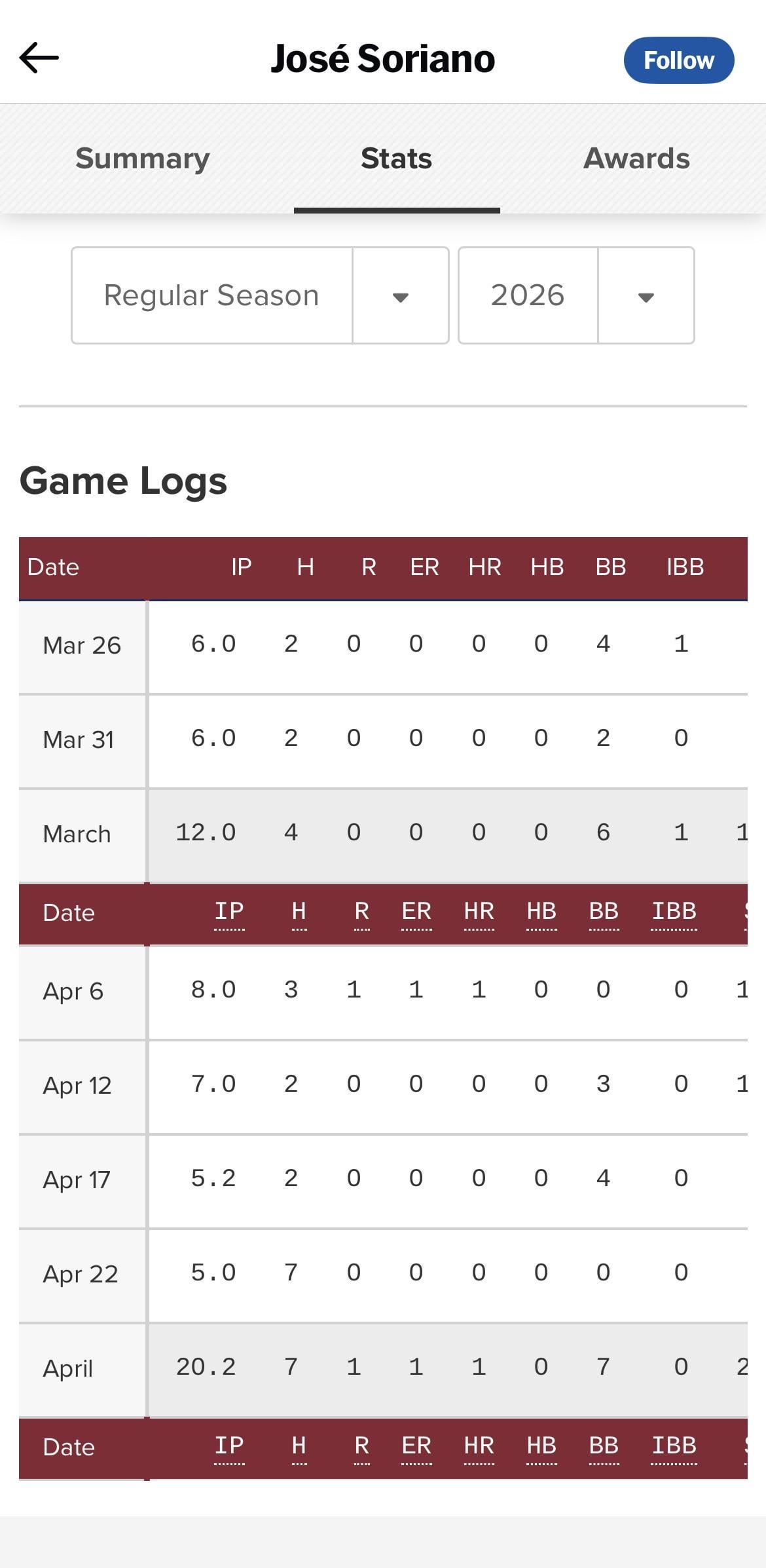
Task: Click IBB header in April table
Action: 674,912
